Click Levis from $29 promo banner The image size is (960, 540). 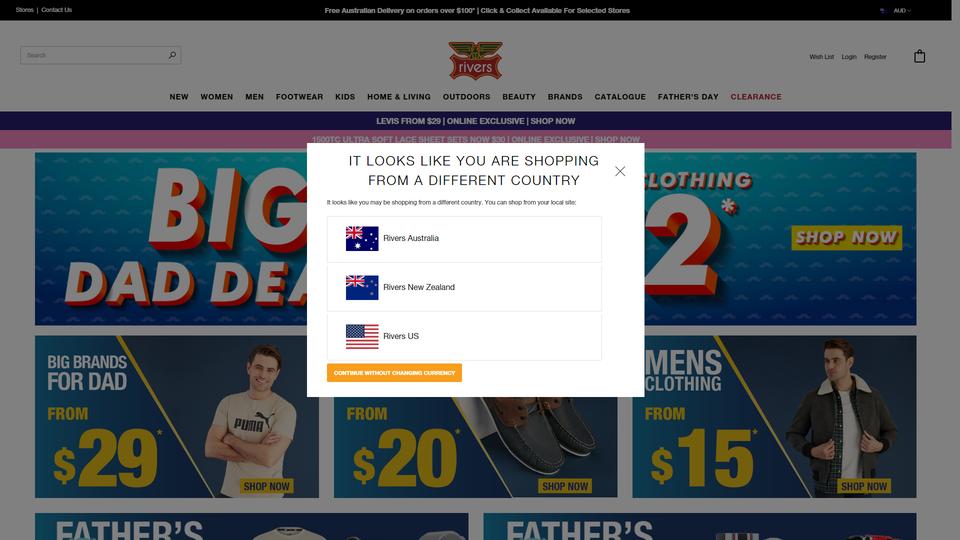[476, 121]
